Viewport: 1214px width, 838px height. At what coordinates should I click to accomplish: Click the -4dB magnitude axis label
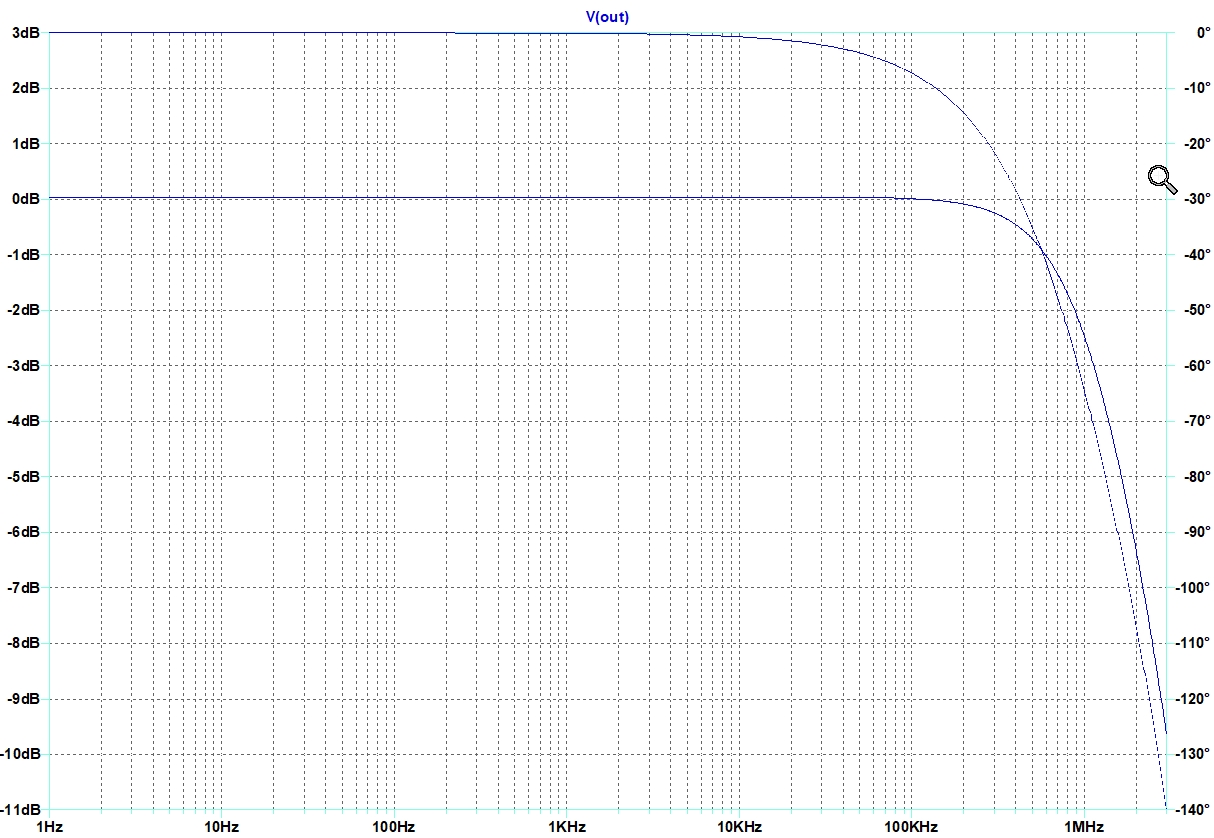click(24, 421)
